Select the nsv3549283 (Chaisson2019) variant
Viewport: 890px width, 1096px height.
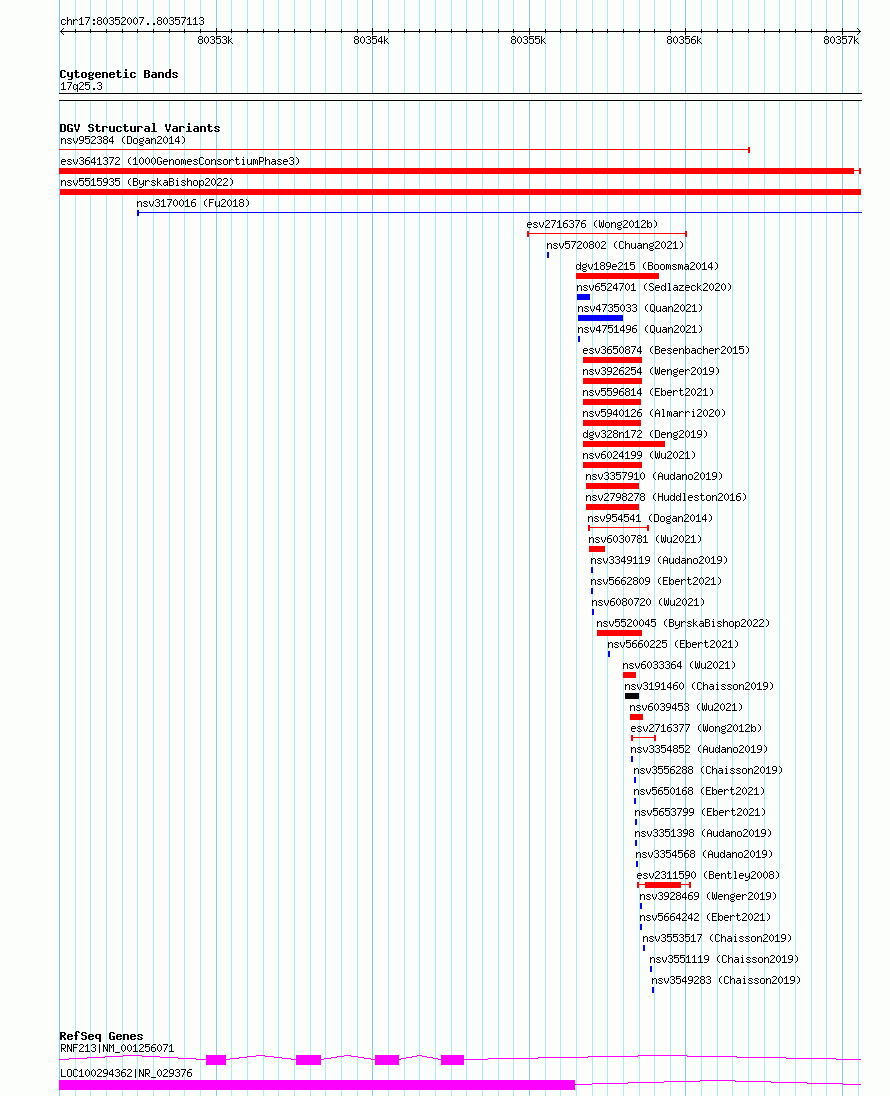pyautogui.click(x=726, y=979)
